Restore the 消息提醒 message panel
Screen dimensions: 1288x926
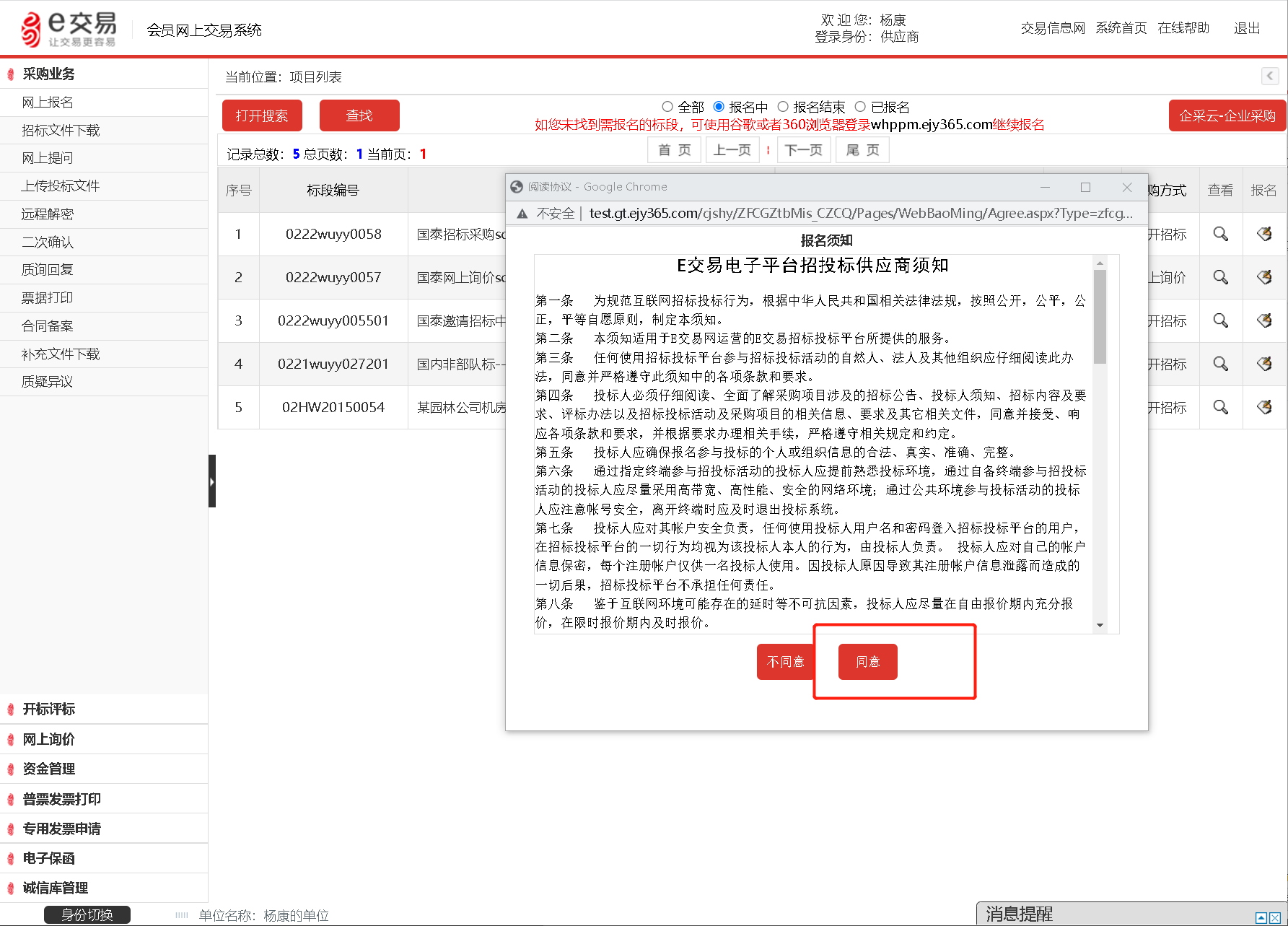click(x=1261, y=917)
